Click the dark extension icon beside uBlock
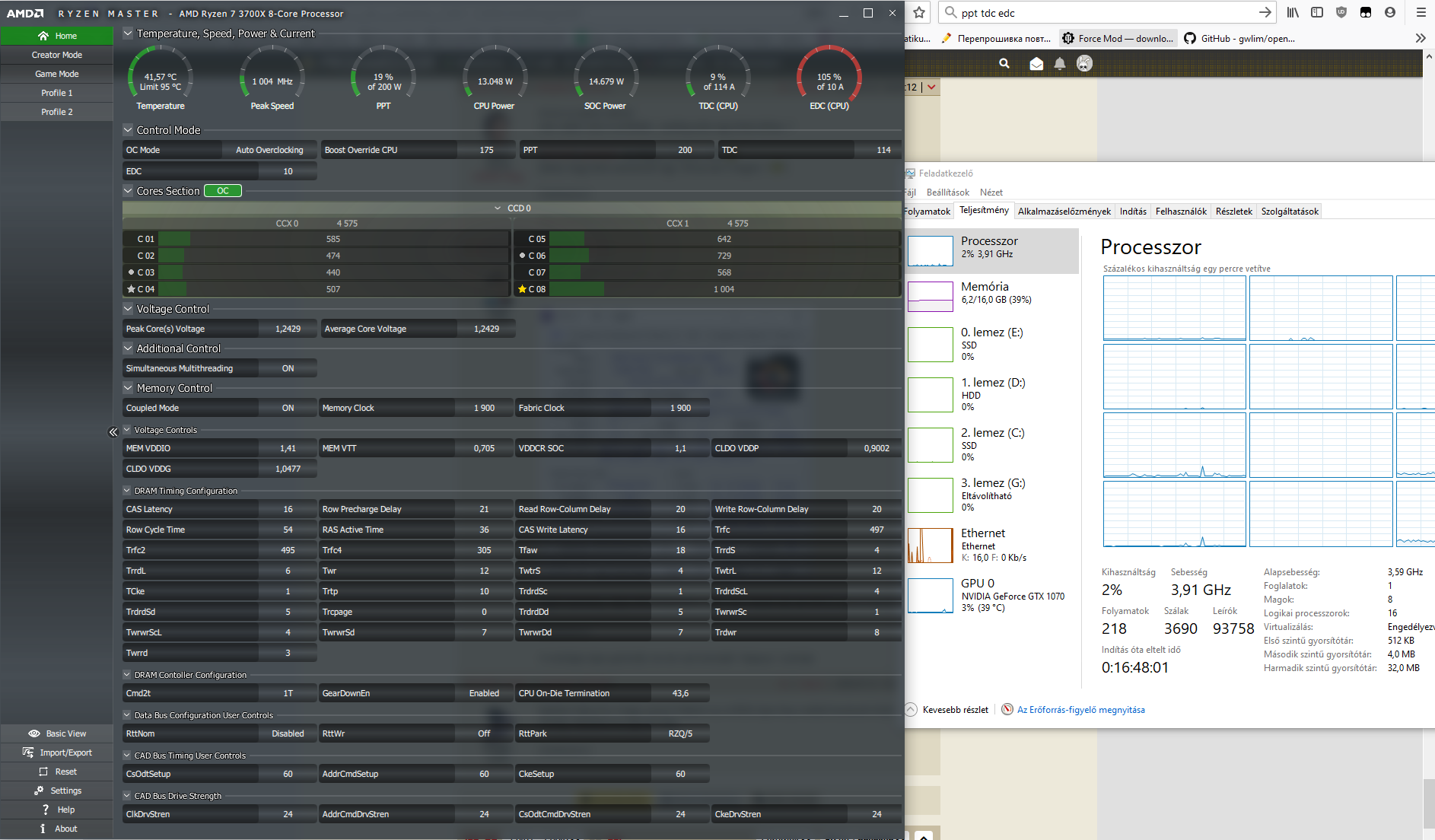Image resolution: width=1435 pixels, height=840 pixels. coord(1366,12)
